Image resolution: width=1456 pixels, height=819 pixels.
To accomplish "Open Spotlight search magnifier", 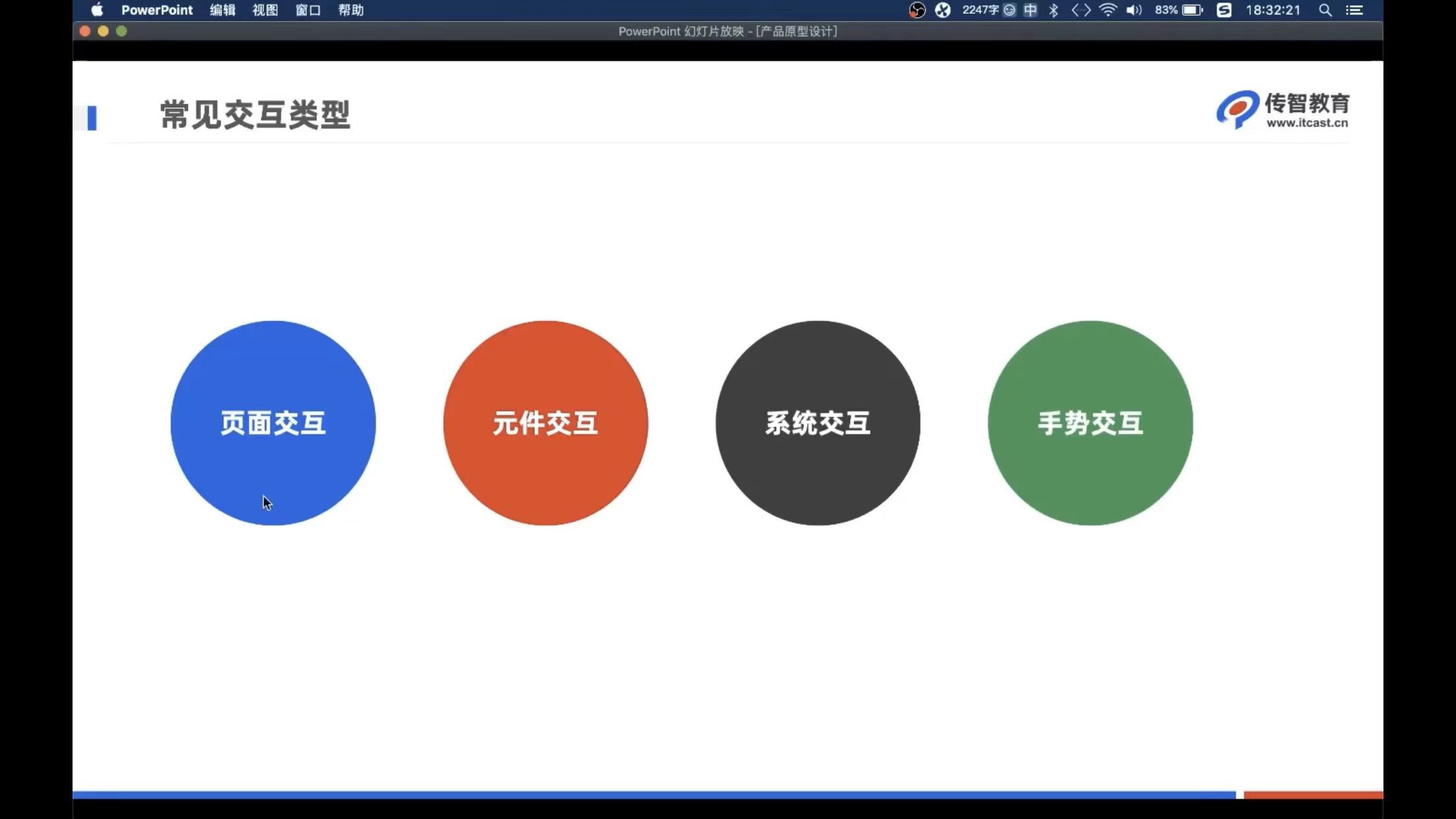I will click(1325, 10).
